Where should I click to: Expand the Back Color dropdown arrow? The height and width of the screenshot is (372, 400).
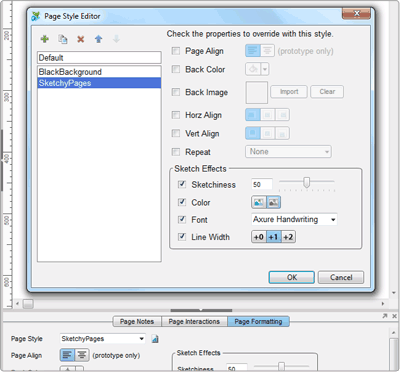265,69
